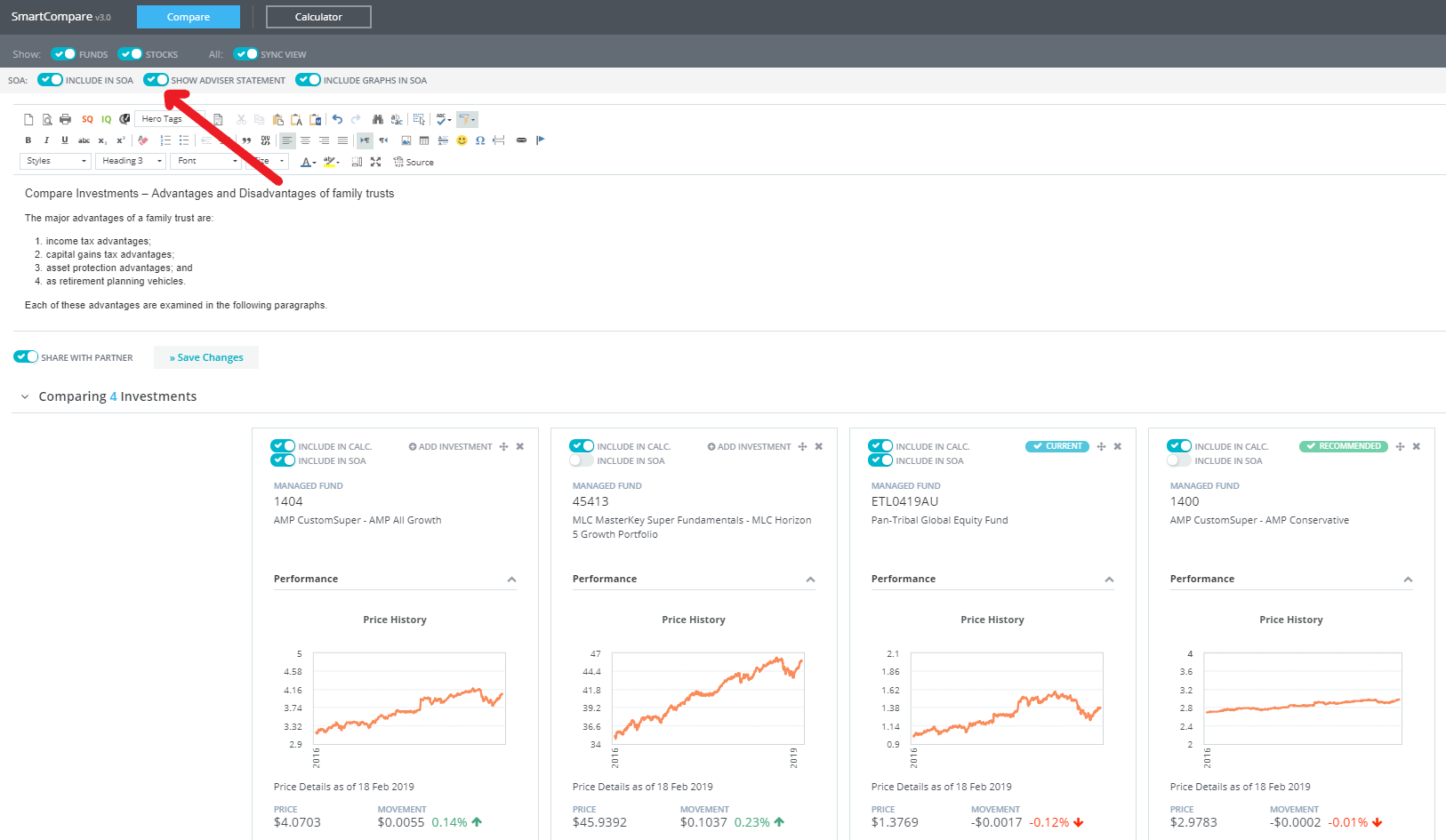The width and height of the screenshot is (1446, 840).
Task: Insert a table via the table icon
Action: [424, 140]
